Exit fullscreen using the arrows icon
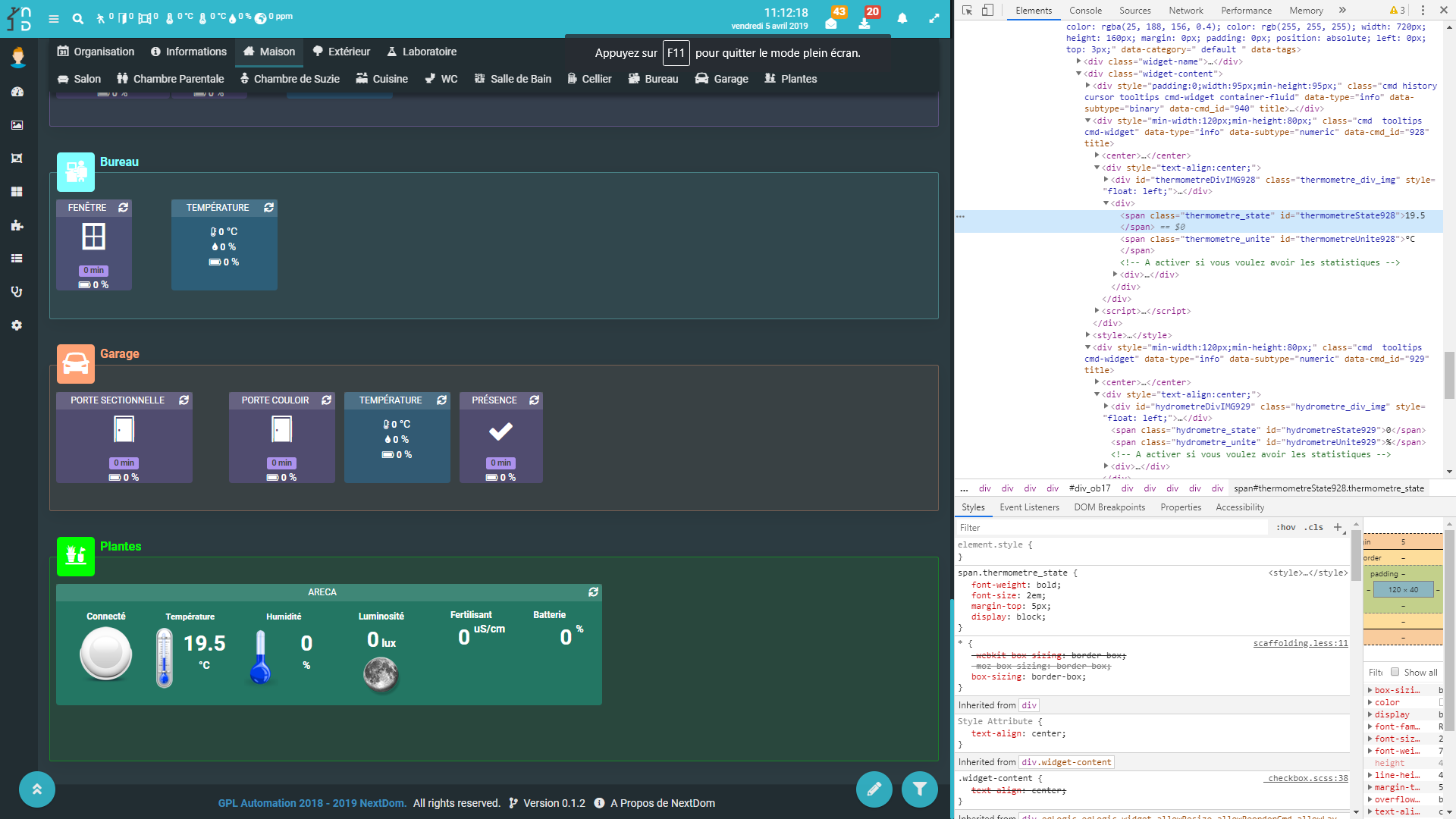Viewport: 1456px width, 819px height. click(934, 18)
